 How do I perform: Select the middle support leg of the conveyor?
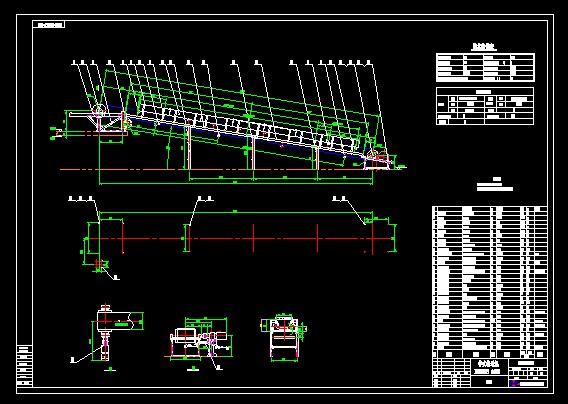[x=252, y=153]
